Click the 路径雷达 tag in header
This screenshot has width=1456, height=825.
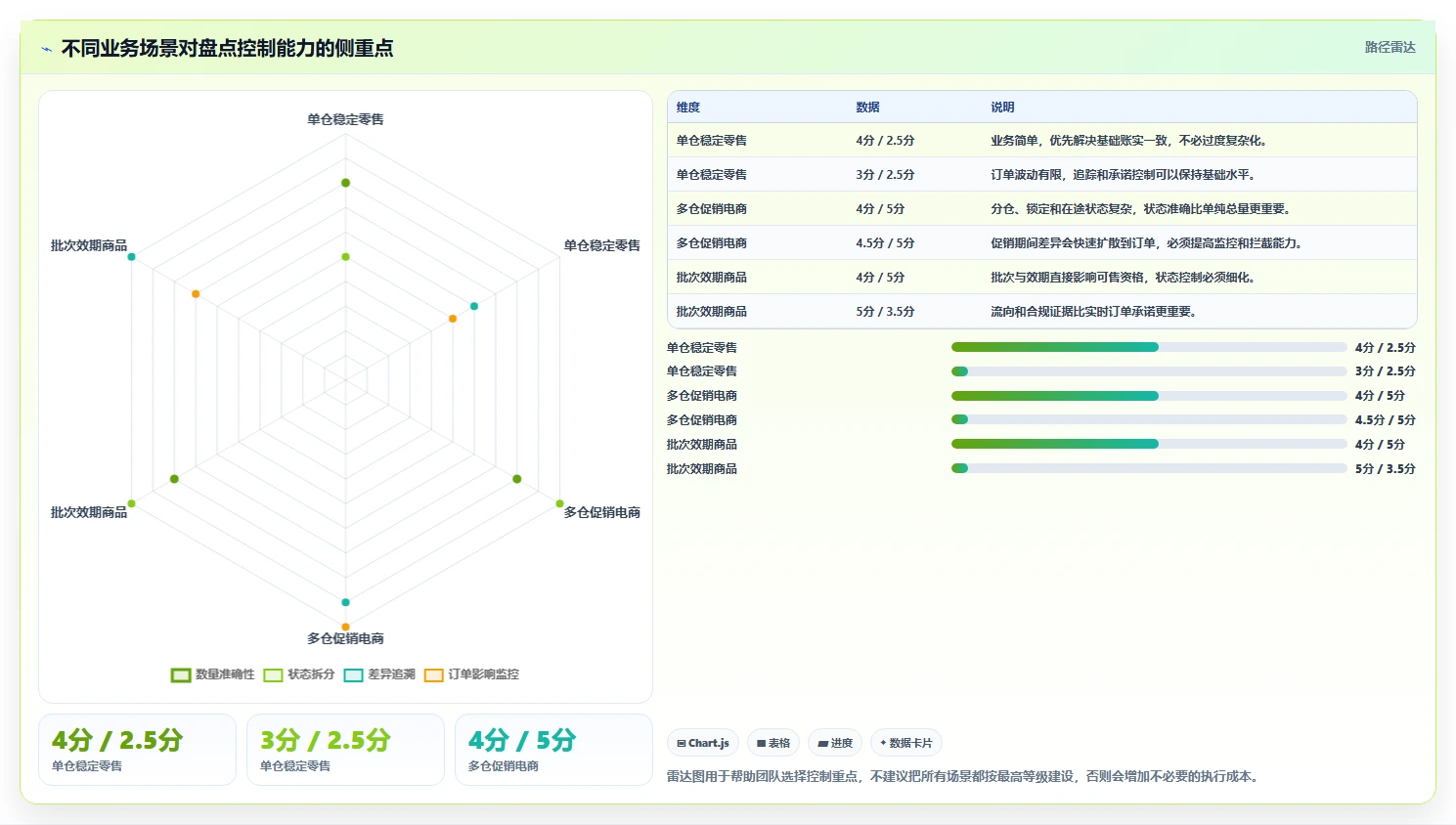1390,47
